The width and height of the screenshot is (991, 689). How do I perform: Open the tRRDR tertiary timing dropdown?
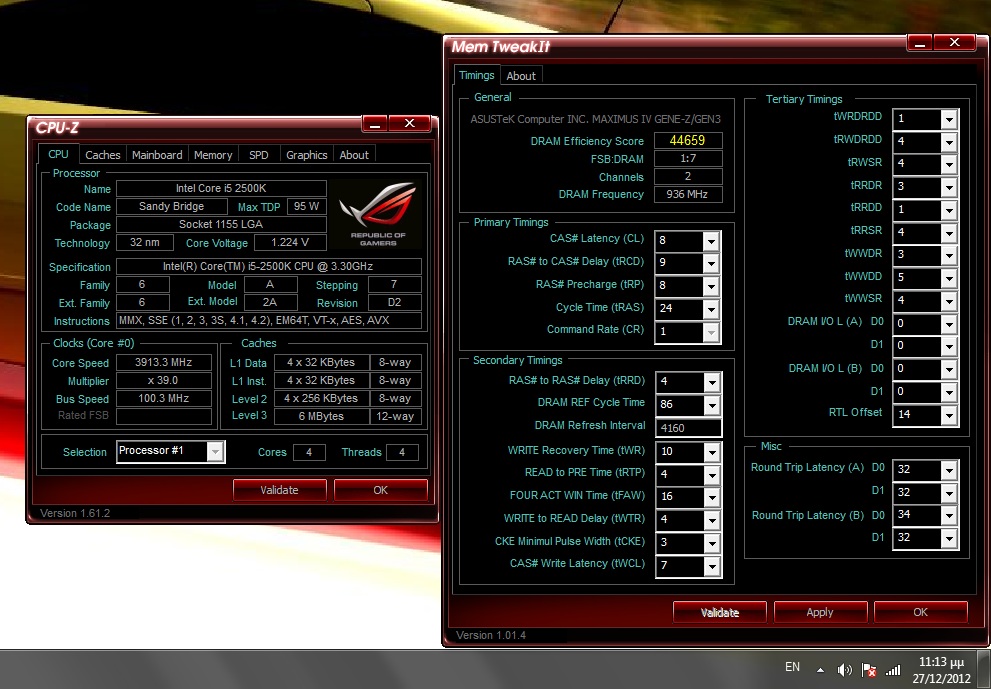click(x=949, y=187)
